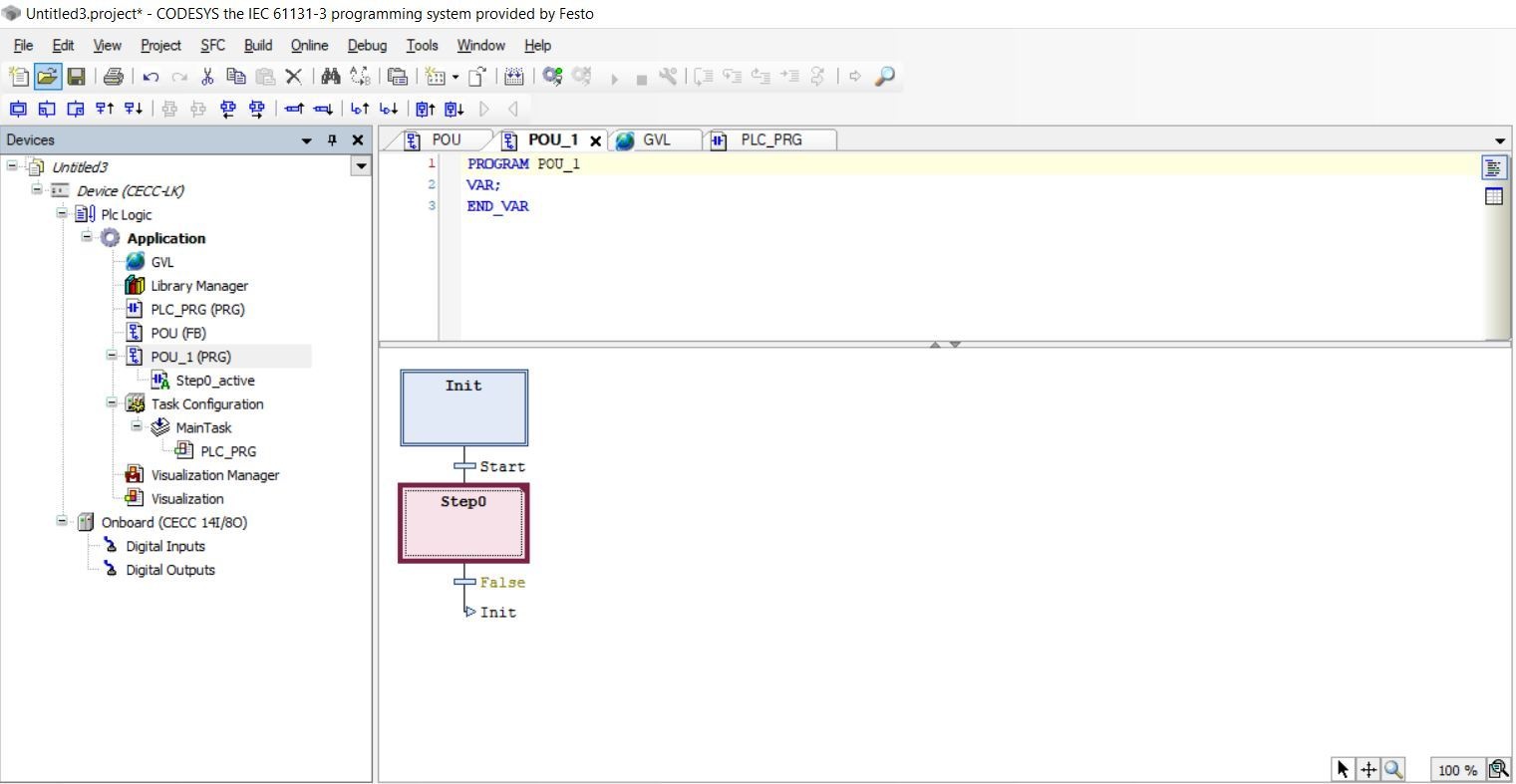The image size is (1516, 784).
Task: Open Library Manager in the device tree
Action: click(198, 286)
